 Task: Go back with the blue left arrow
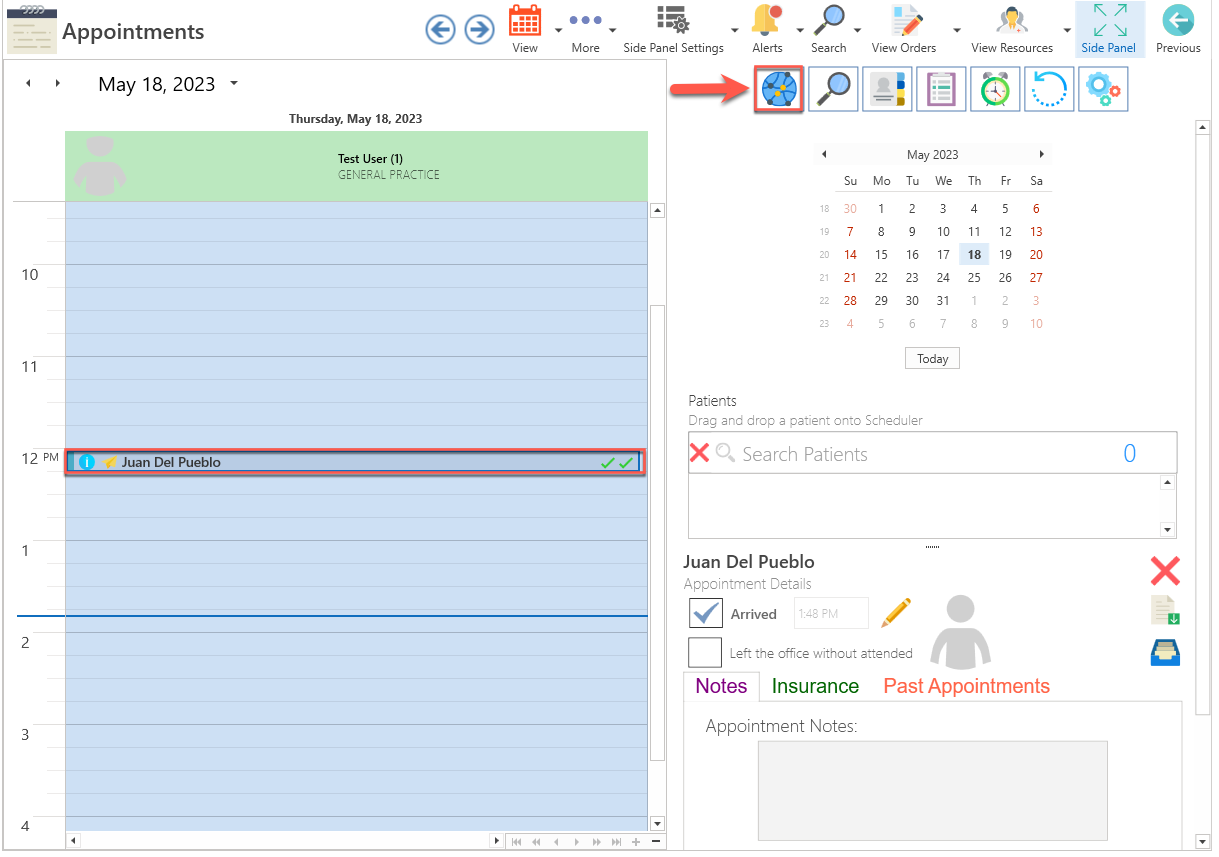click(x=440, y=29)
